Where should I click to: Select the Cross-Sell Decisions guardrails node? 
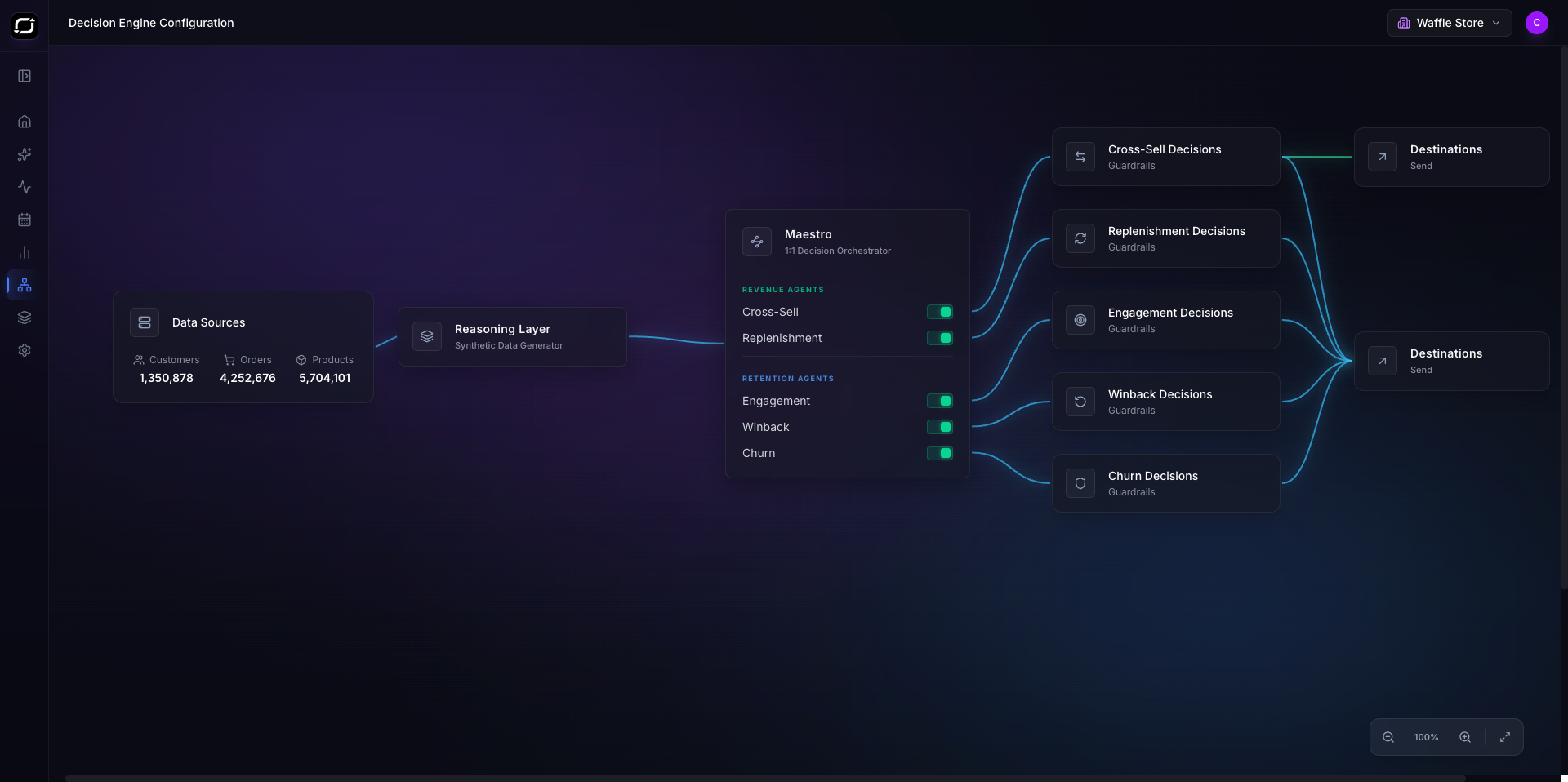tap(1165, 157)
